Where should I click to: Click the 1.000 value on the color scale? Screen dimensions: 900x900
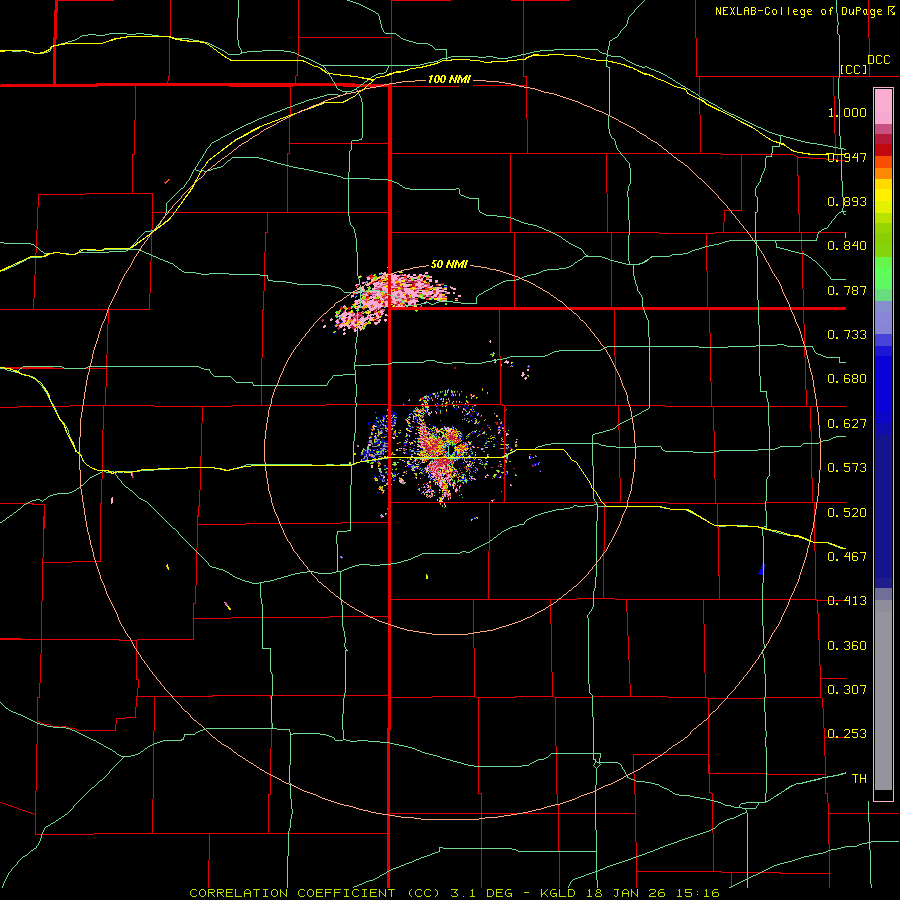(x=847, y=112)
